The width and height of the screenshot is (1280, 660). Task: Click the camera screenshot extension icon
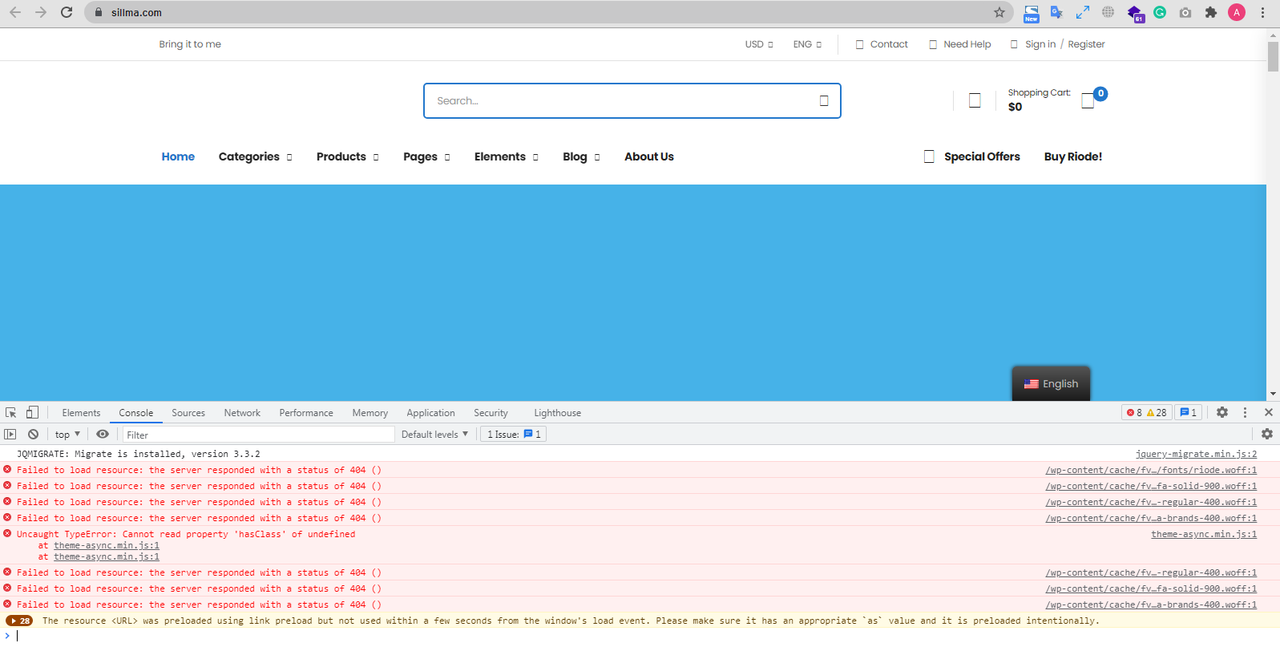(x=1185, y=13)
